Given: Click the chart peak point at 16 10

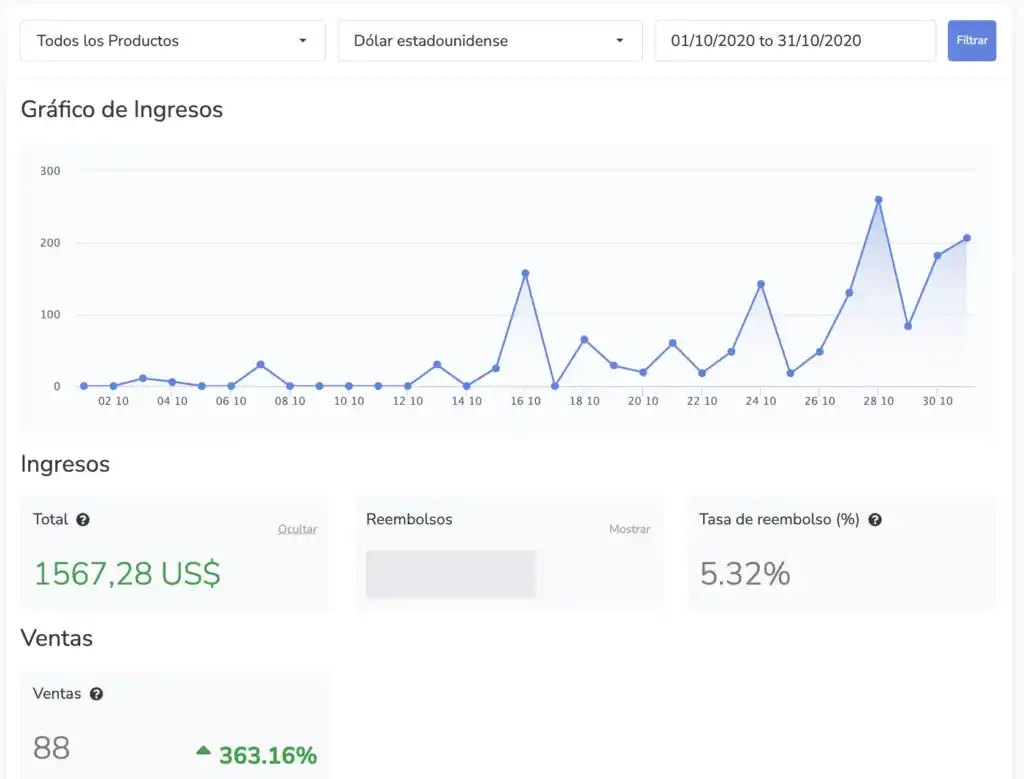Looking at the screenshot, I should coord(525,273).
